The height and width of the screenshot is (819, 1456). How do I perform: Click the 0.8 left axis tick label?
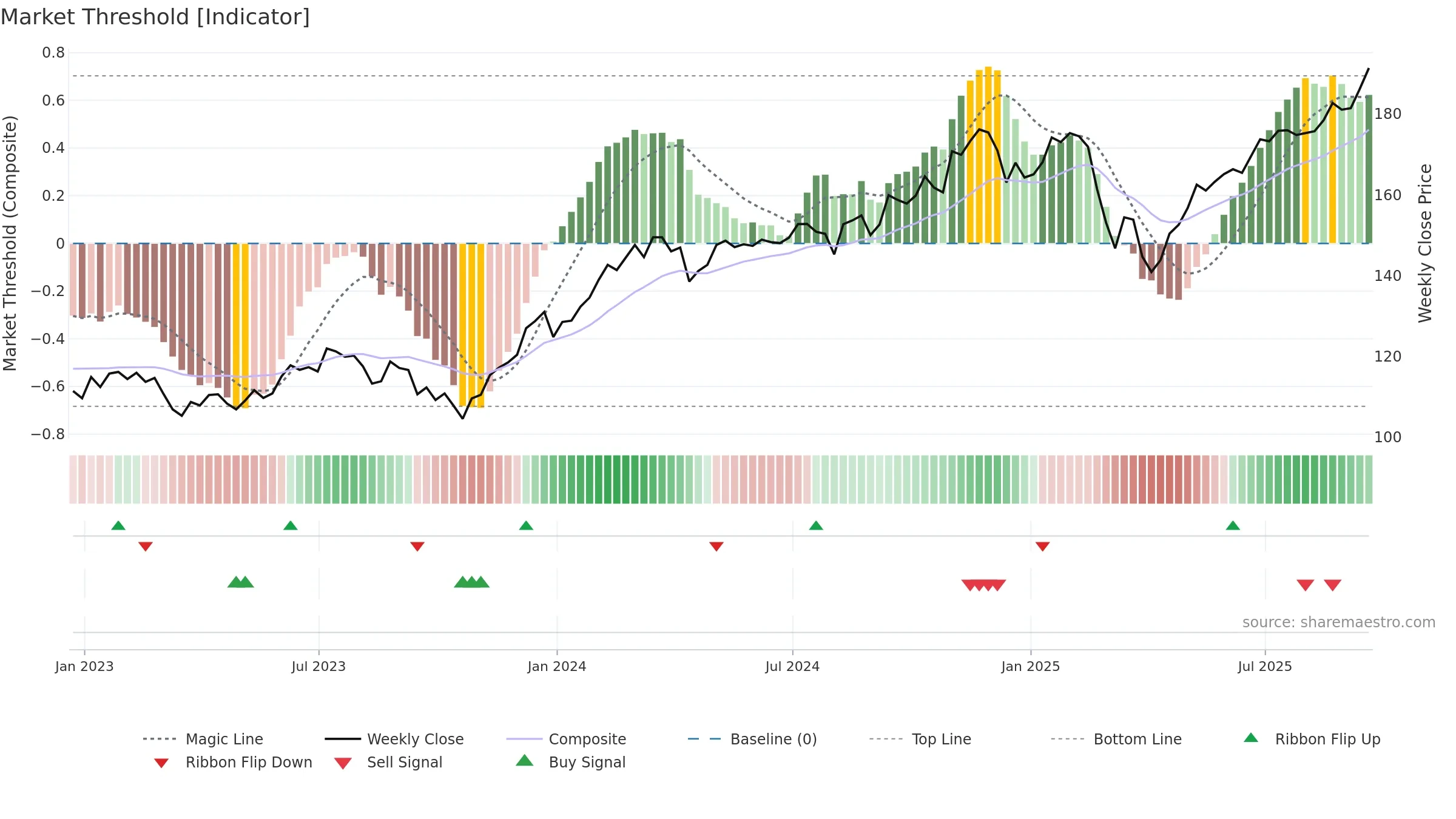[x=53, y=53]
